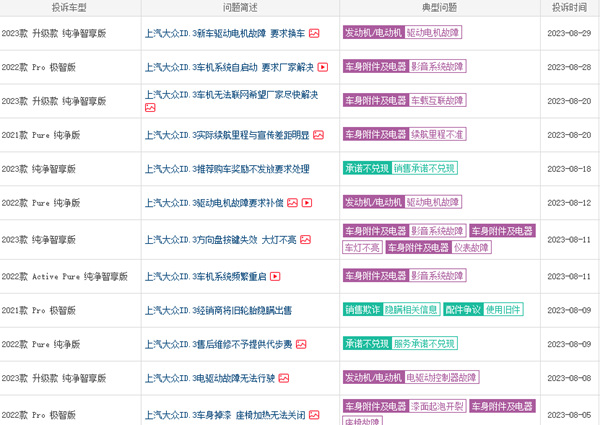Viewport: 600px width, 425px height.
Task: Select the 车灯不亮 tag
Action: (362, 248)
